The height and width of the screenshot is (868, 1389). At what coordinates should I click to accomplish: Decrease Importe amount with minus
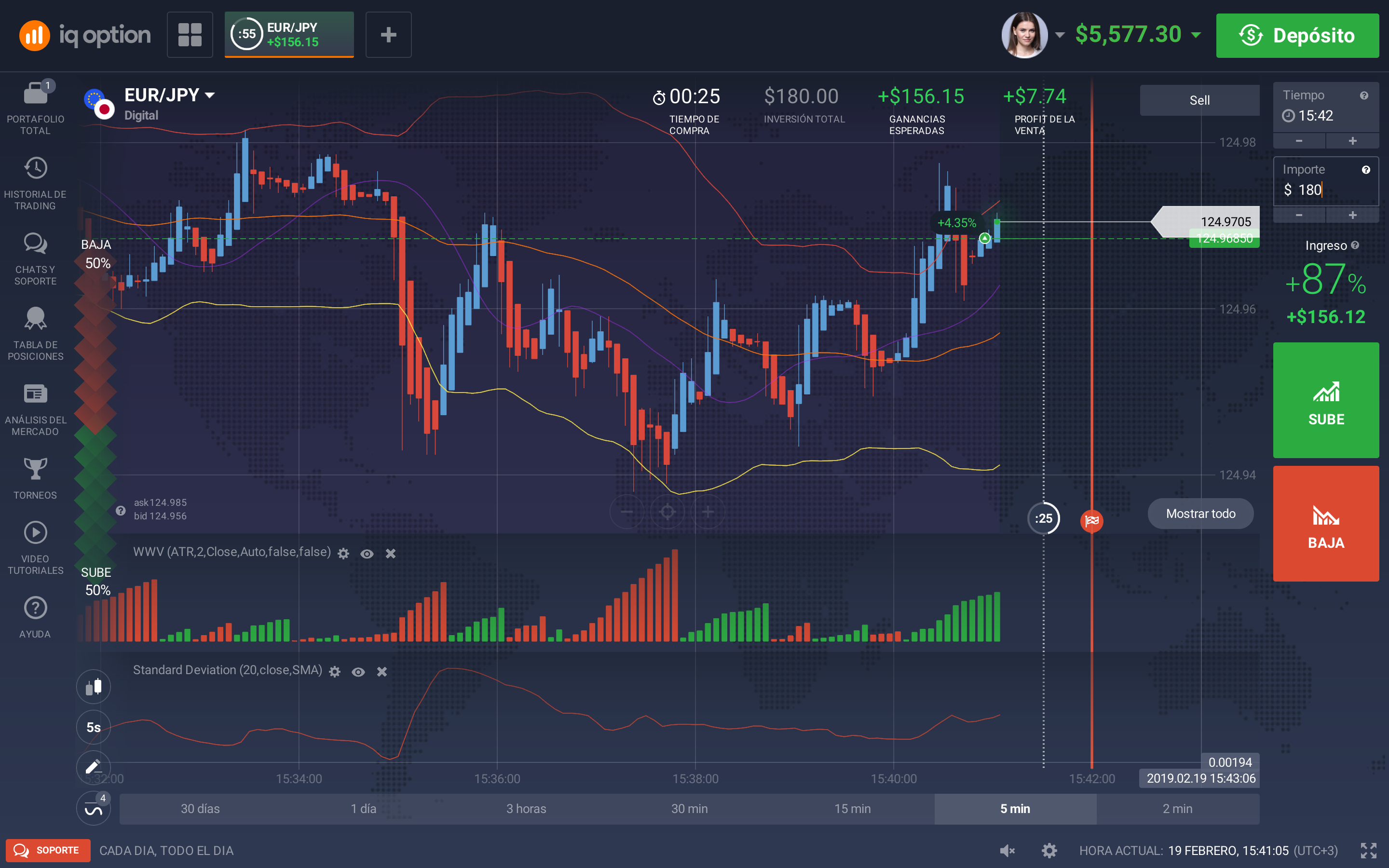tap(1299, 215)
